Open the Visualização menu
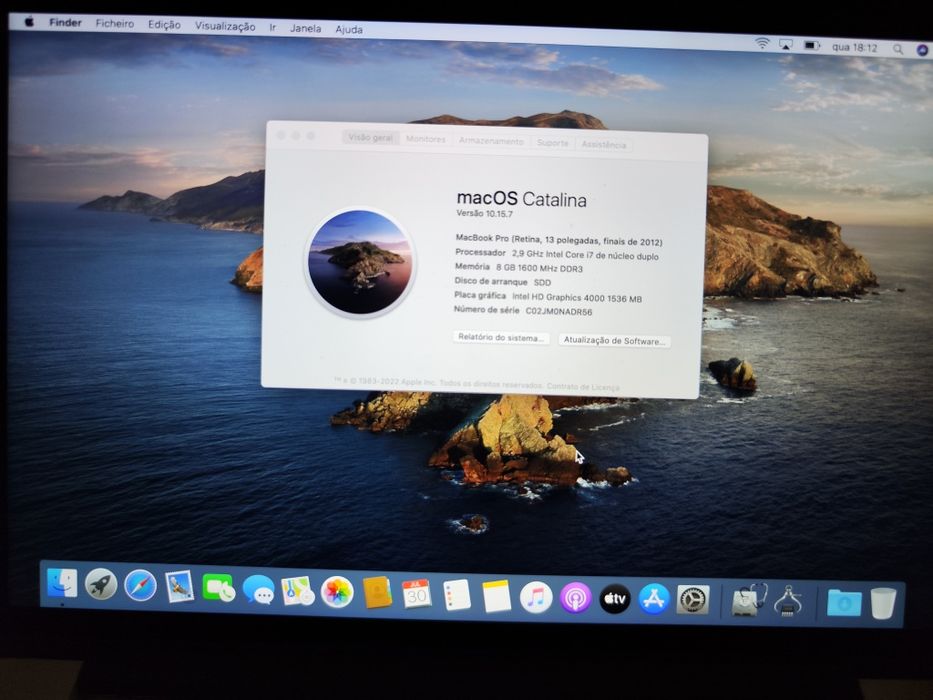This screenshot has height=700, width=933. [225, 26]
